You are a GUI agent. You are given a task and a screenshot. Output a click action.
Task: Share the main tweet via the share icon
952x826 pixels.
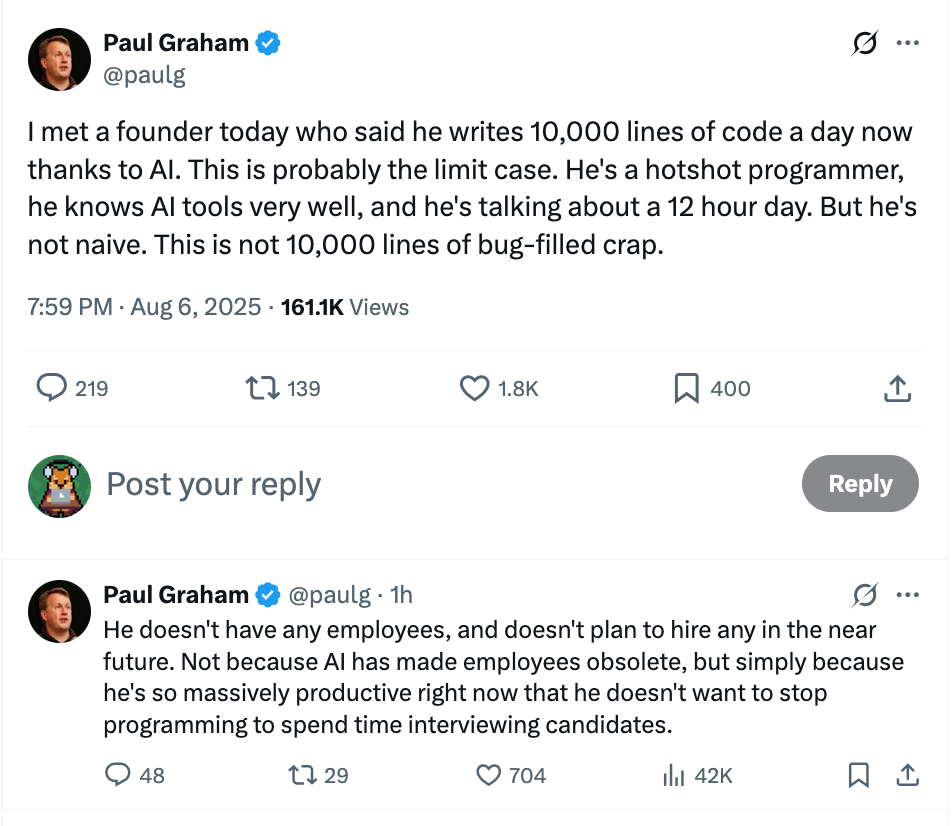pyautogui.click(x=897, y=388)
